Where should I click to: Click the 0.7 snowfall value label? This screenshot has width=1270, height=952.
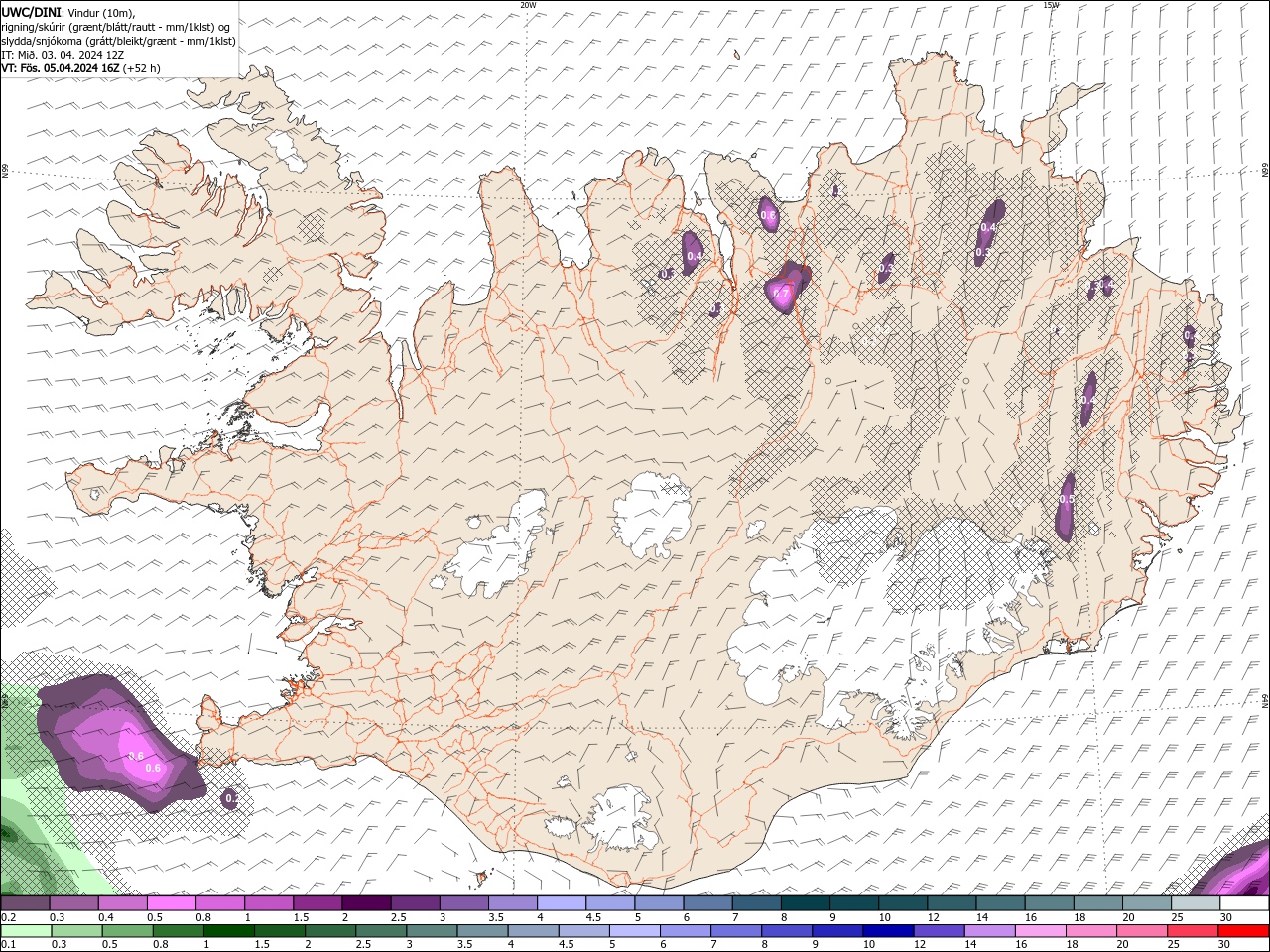[x=781, y=294]
